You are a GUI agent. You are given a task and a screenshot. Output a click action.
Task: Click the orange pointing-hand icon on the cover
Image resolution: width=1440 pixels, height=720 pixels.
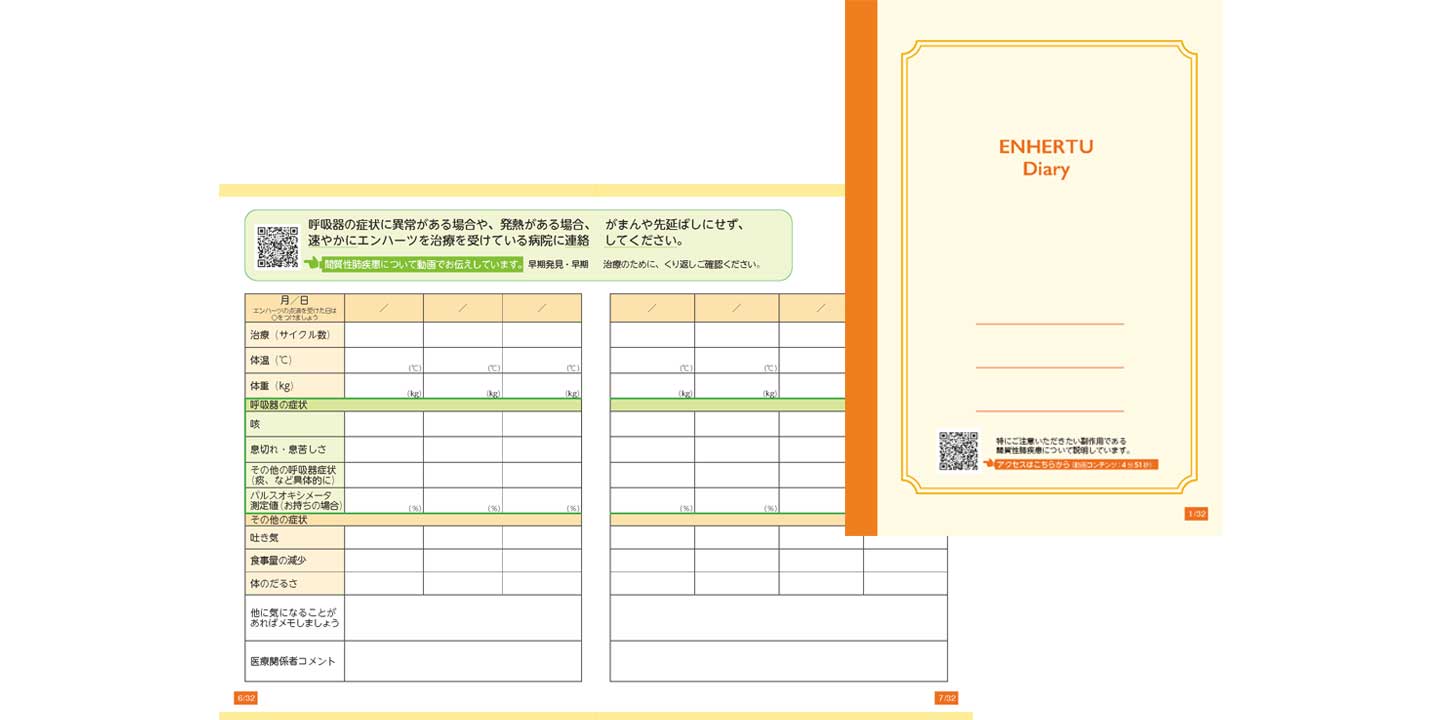(x=987, y=464)
